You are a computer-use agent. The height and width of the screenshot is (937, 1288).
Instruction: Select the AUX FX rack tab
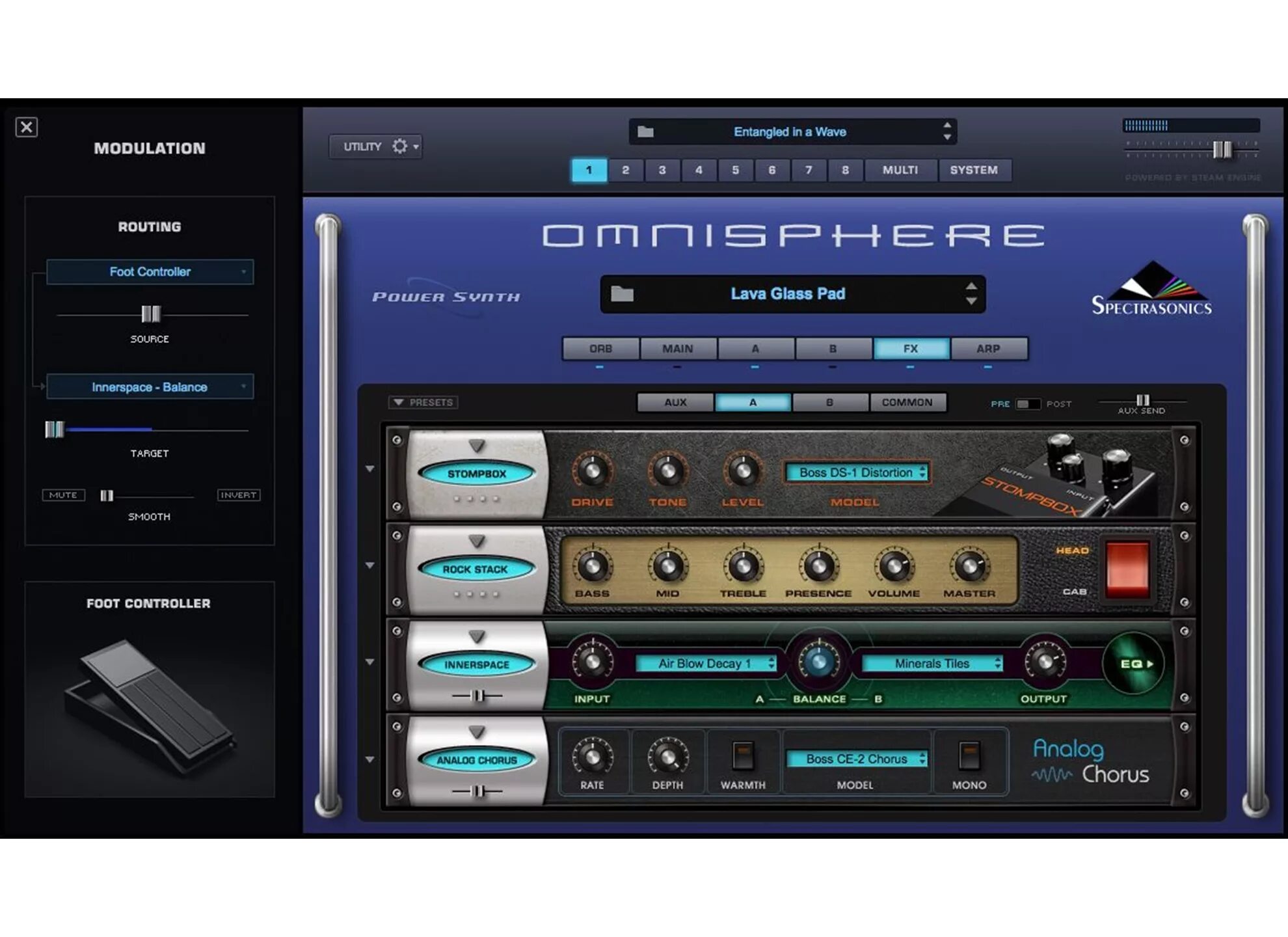click(675, 403)
